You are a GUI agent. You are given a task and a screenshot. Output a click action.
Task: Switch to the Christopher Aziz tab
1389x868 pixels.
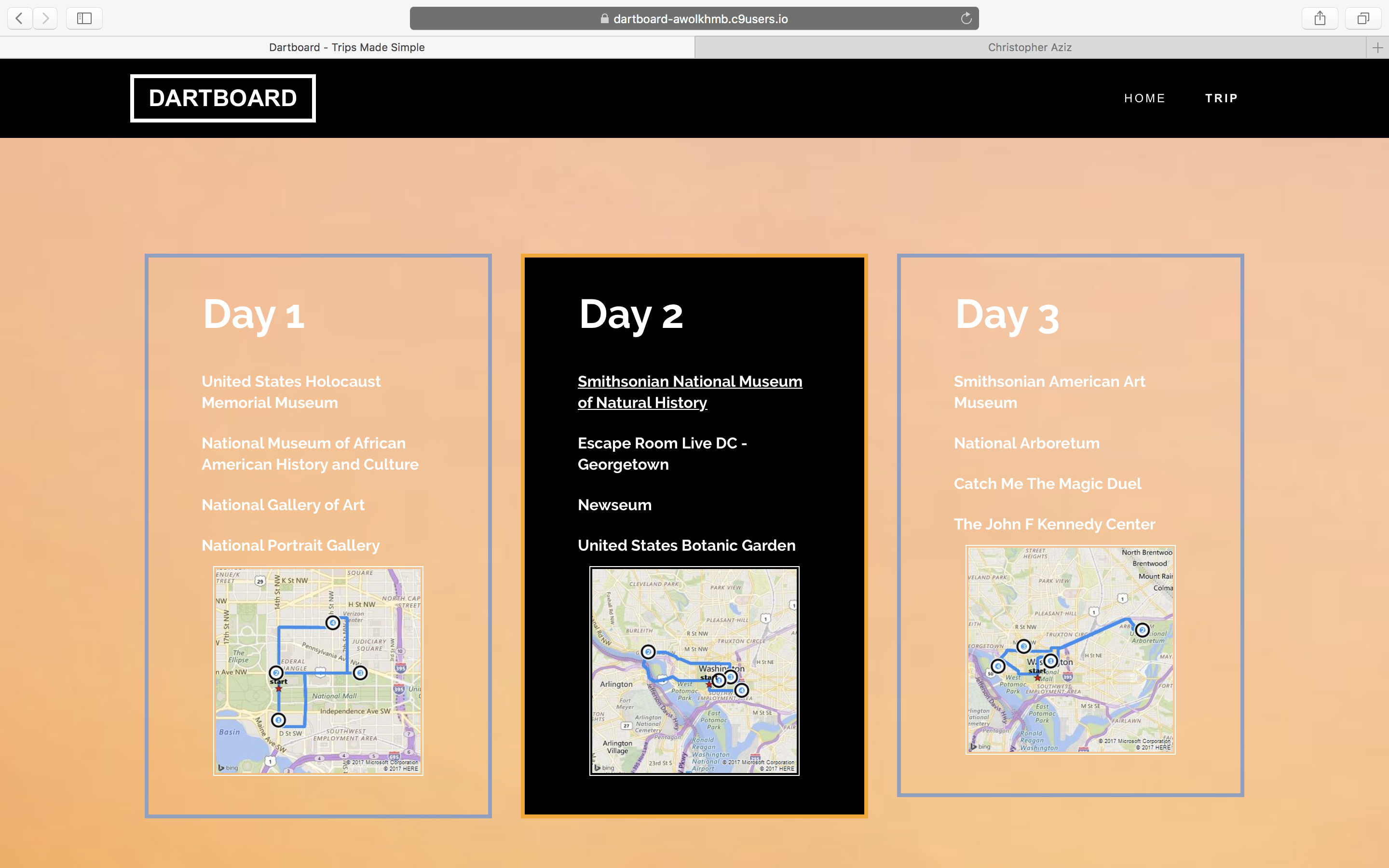(x=1030, y=48)
